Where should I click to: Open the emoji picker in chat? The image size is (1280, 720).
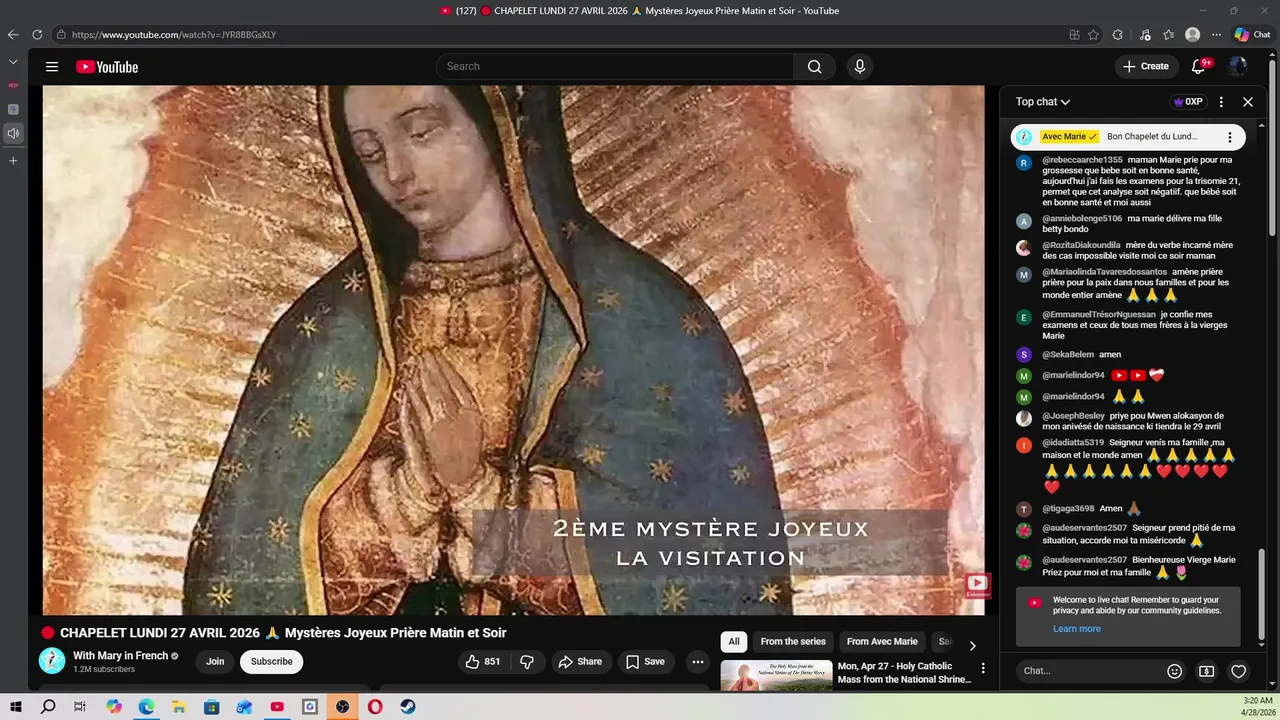[x=1175, y=671]
